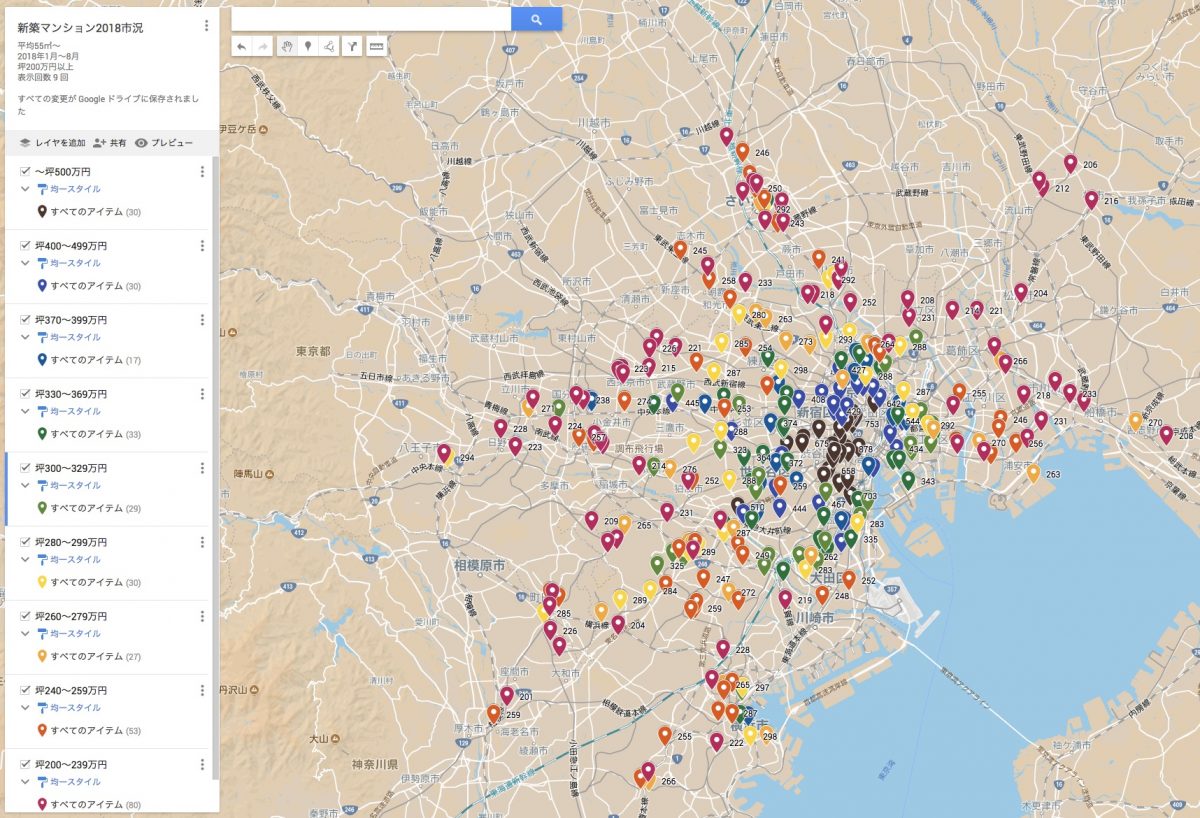Click the magenta map pin labeled 216
Screen dimensions: 1200x818
coord(1091,199)
